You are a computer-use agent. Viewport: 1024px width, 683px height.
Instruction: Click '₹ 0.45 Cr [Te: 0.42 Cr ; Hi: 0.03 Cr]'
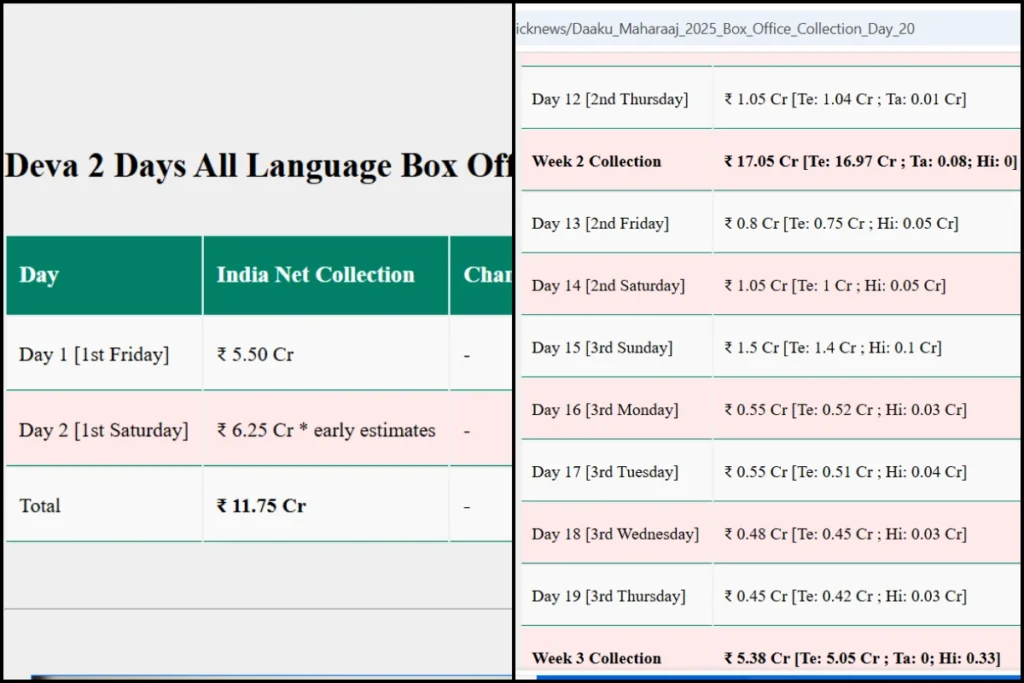pyautogui.click(x=845, y=596)
